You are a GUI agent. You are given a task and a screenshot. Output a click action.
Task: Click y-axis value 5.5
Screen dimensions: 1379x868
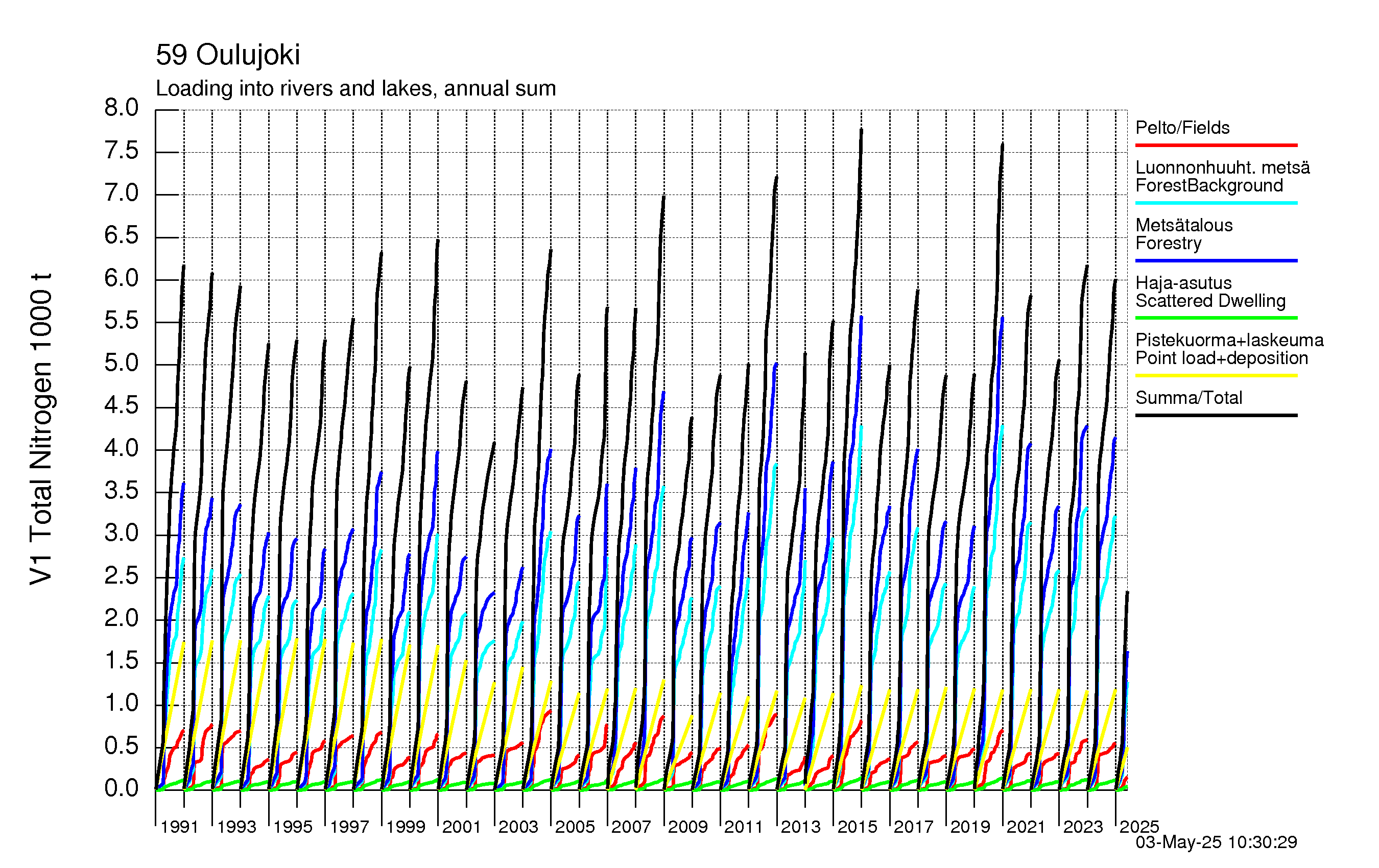pyautogui.click(x=122, y=321)
